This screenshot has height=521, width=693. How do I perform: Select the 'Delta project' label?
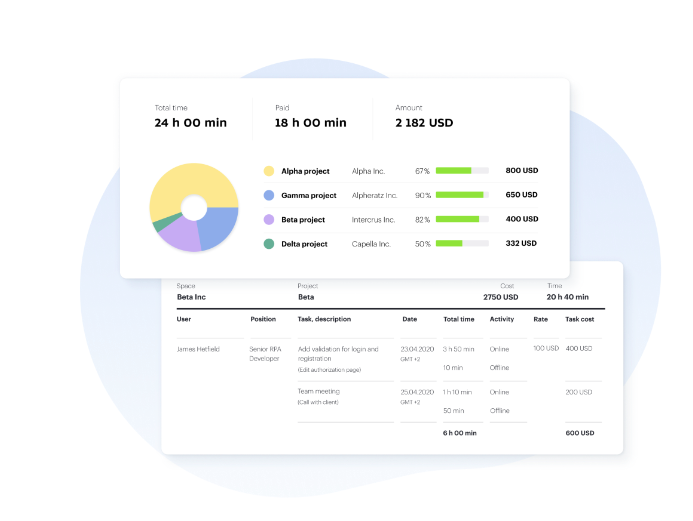(305, 244)
